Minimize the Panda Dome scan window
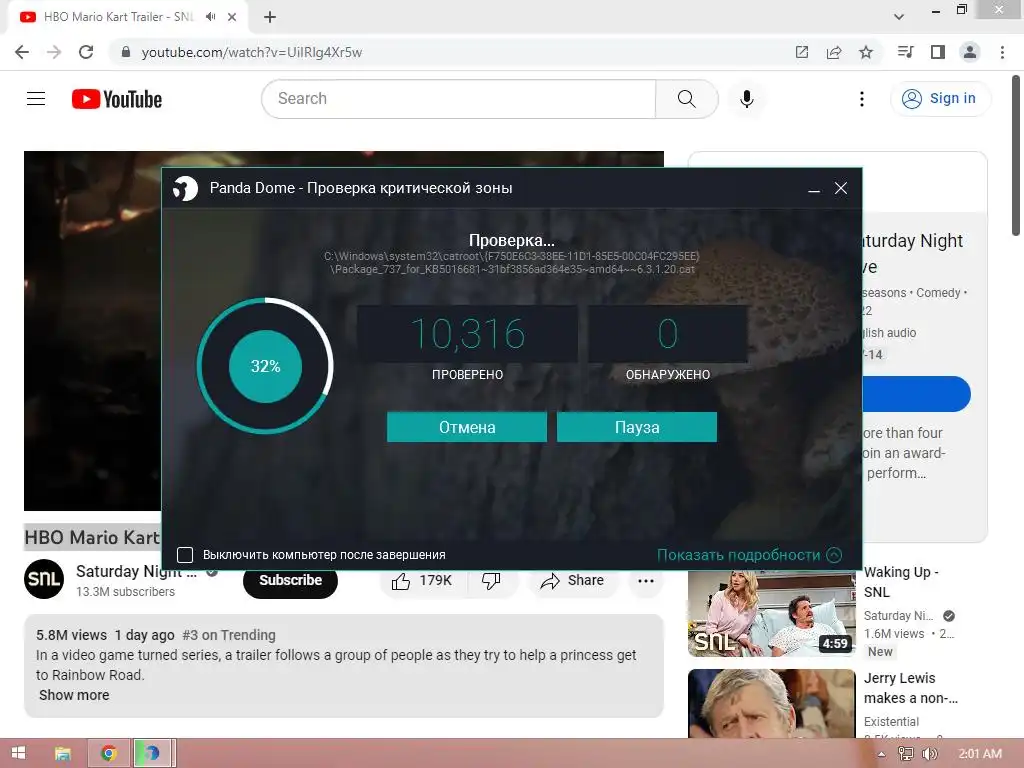Screen dimensions: 1024x768 [x=814, y=189]
